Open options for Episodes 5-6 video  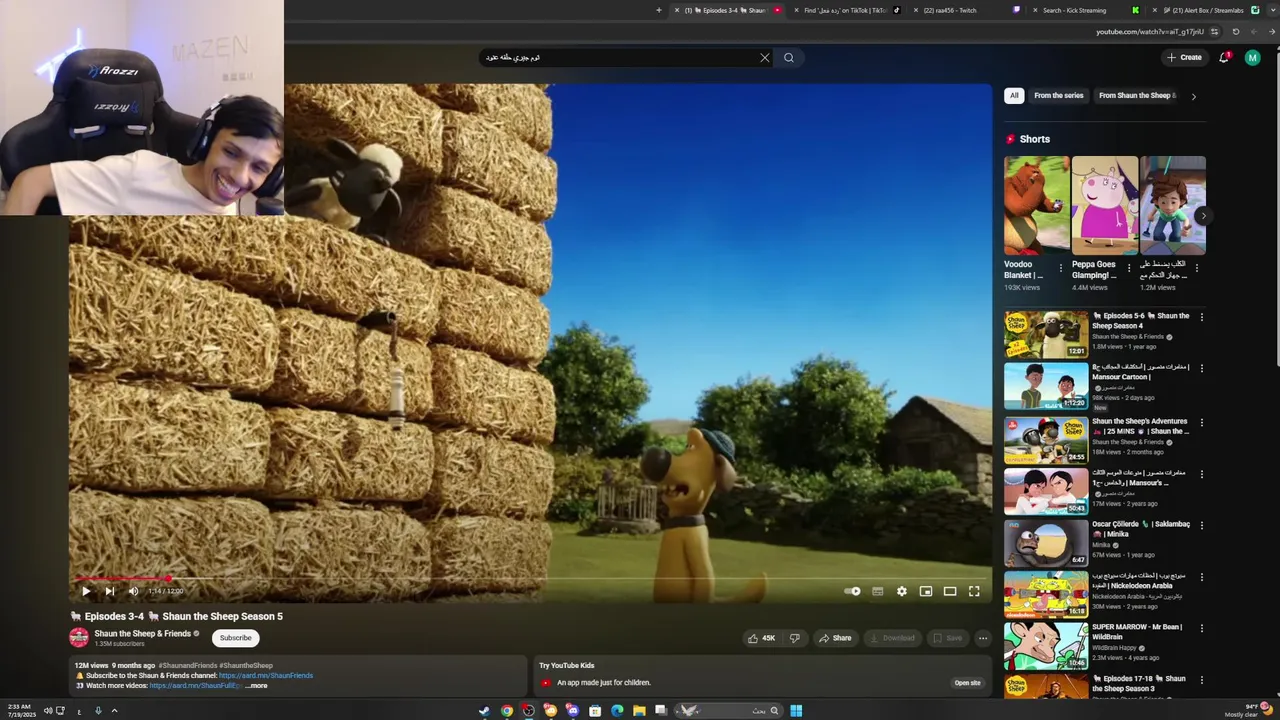pos(1202,317)
